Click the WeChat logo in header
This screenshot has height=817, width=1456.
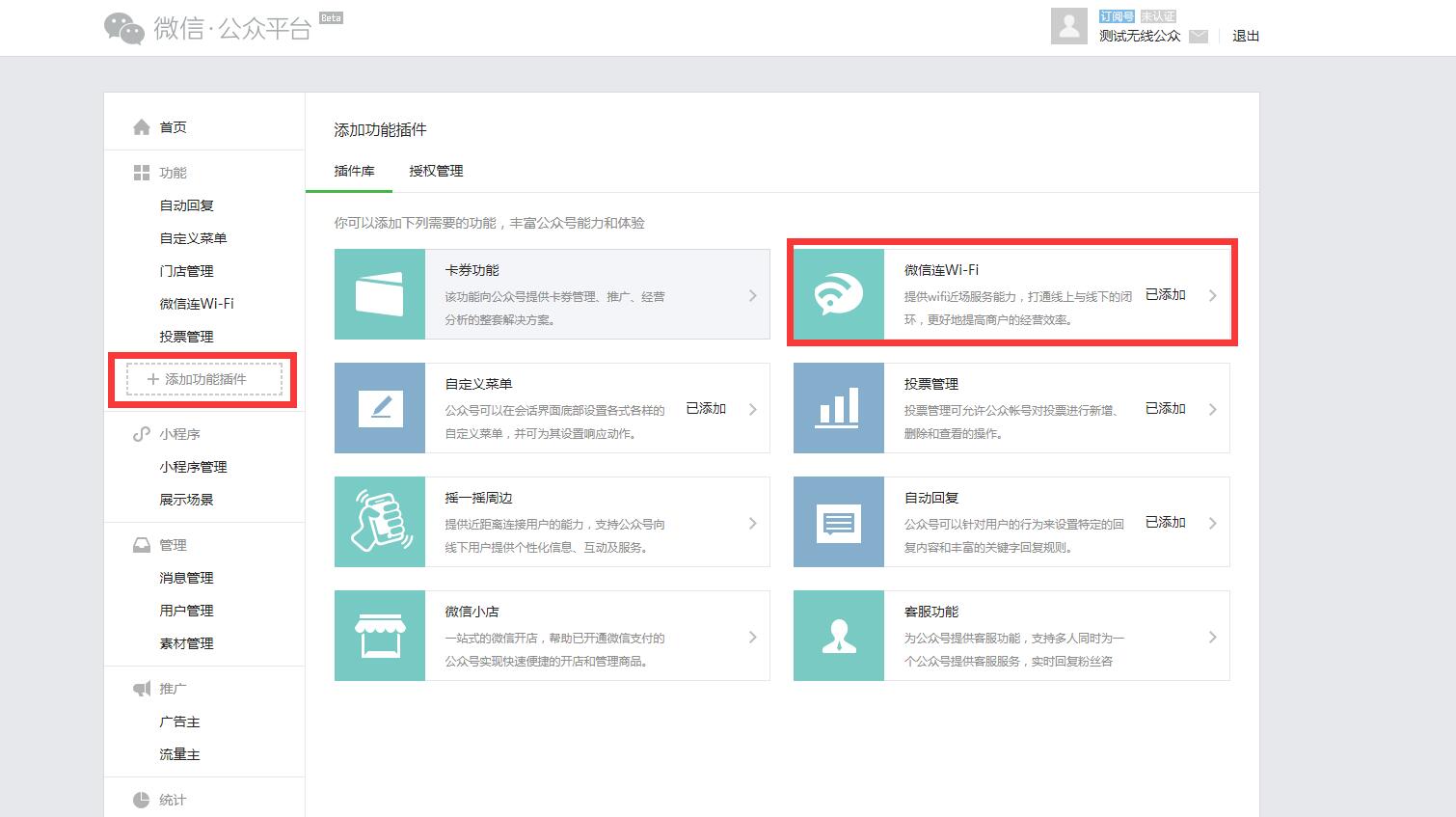124,28
